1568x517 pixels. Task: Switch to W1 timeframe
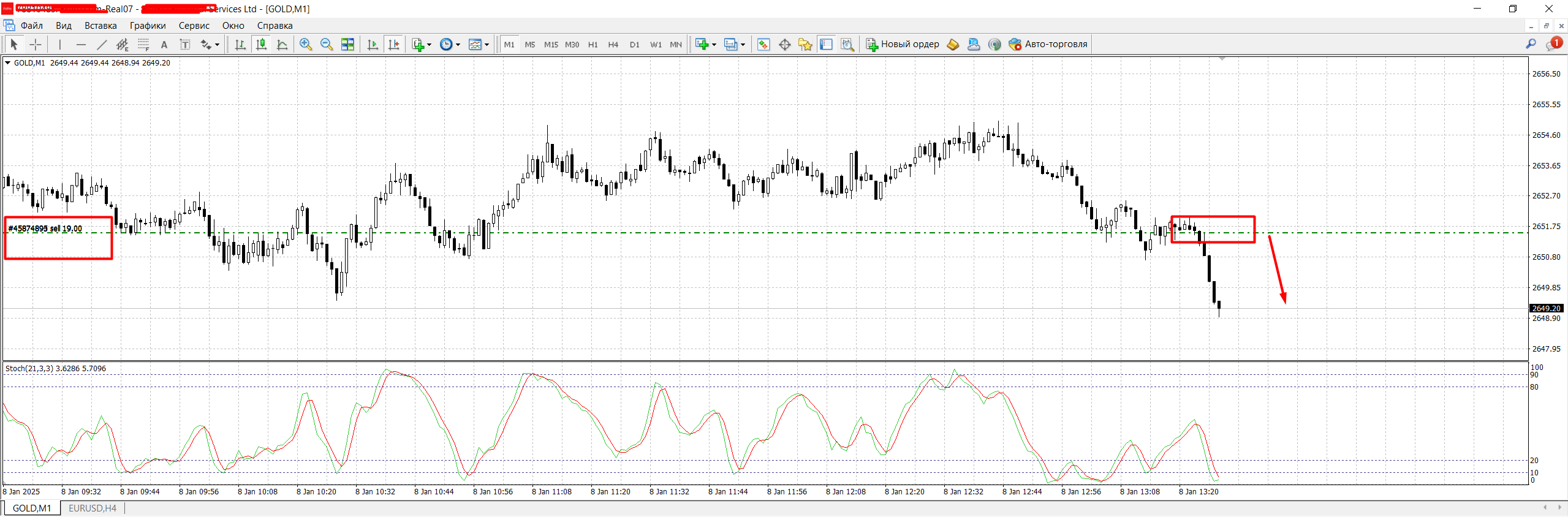pos(656,44)
